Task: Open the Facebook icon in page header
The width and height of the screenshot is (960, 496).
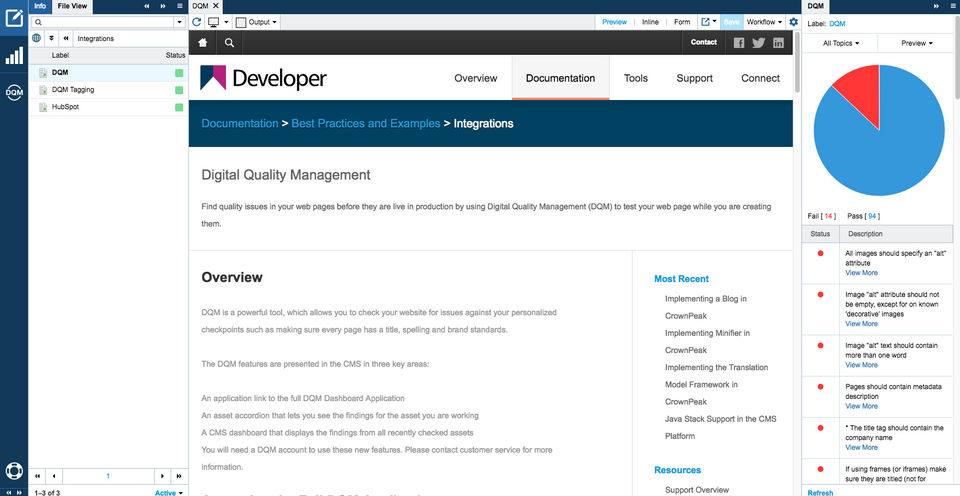Action: [739, 42]
